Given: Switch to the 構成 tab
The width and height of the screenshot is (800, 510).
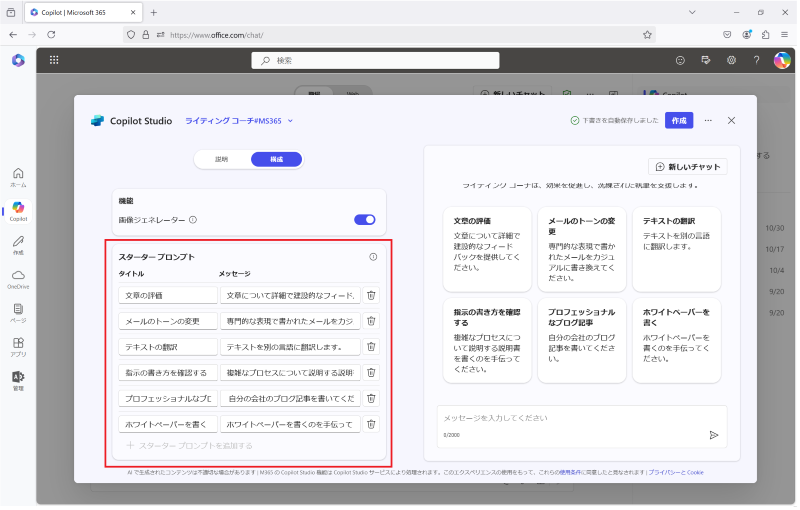Looking at the screenshot, I should click(277, 159).
